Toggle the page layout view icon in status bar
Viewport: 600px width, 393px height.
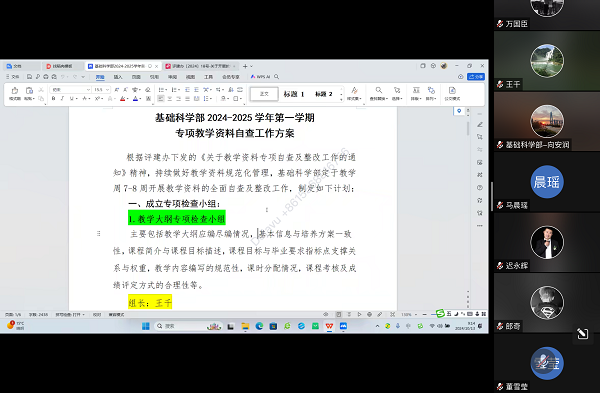click(339, 315)
